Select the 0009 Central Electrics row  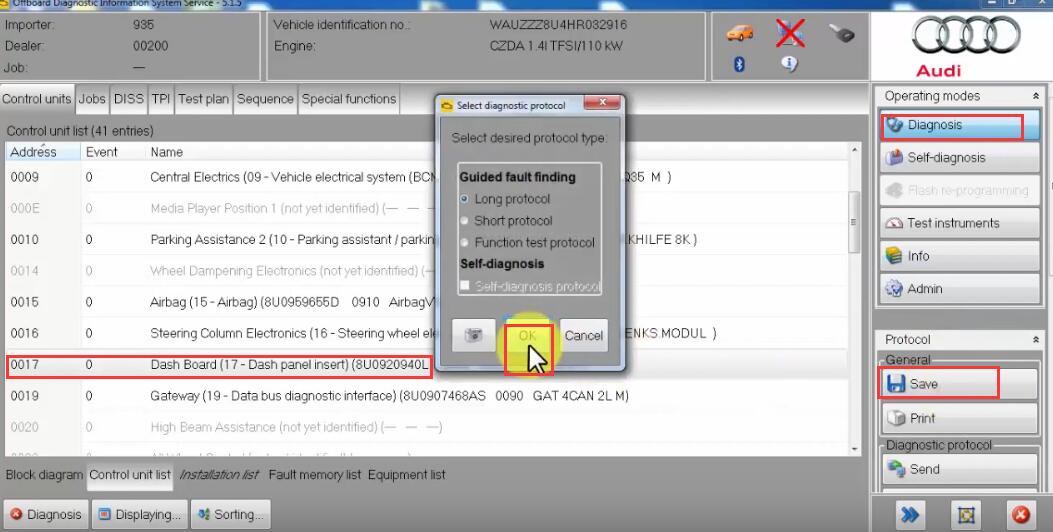point(426,177)
